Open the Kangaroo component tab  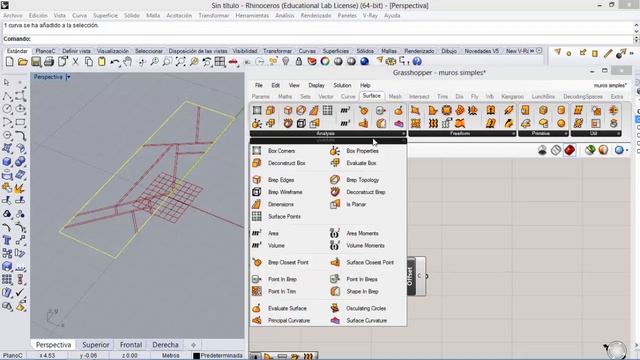512,96
